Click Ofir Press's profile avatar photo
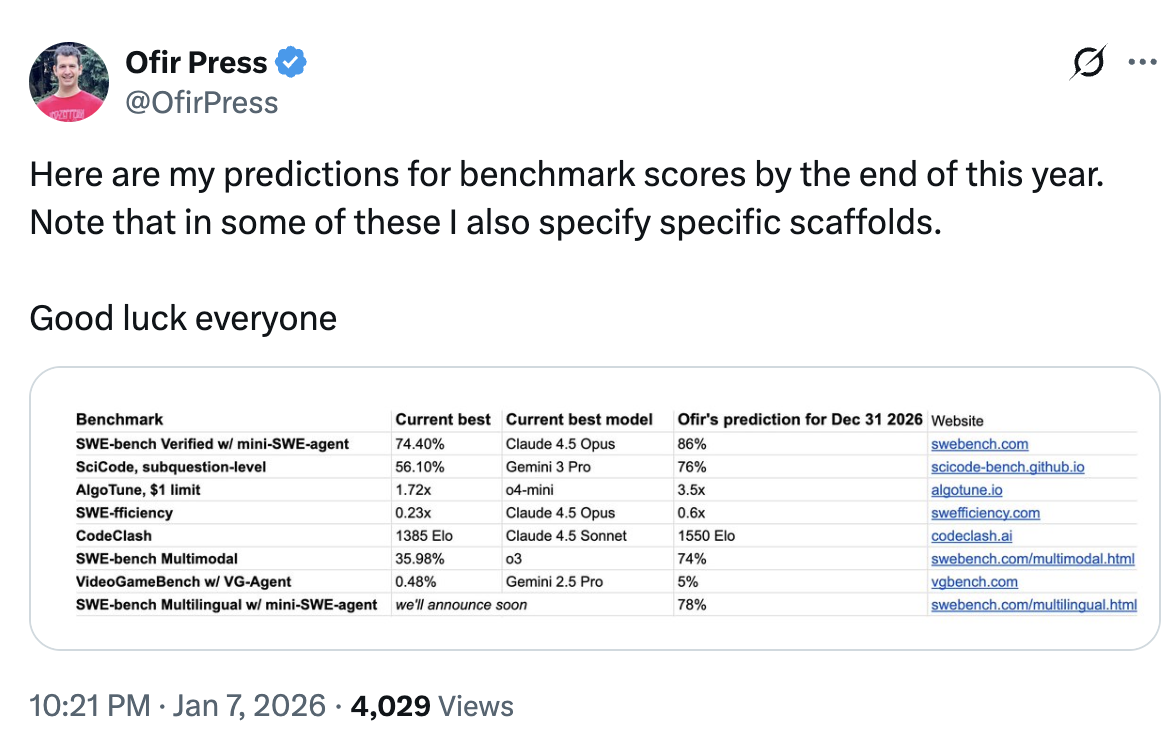 69,82
